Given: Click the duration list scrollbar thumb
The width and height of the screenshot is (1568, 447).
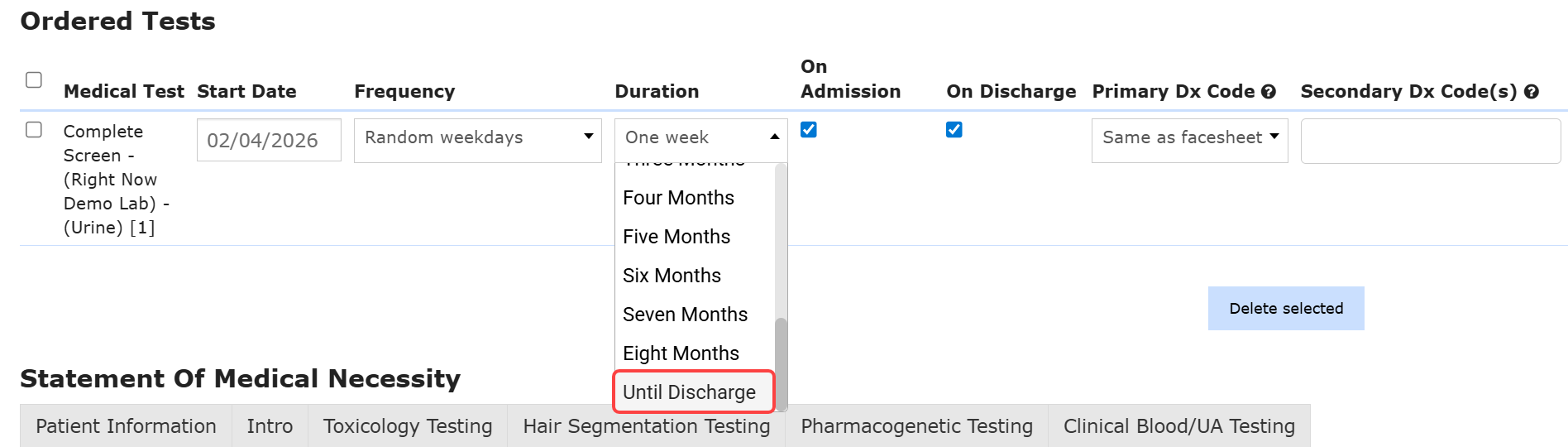Looking at the screenshot, I should (x=781, y=363).
